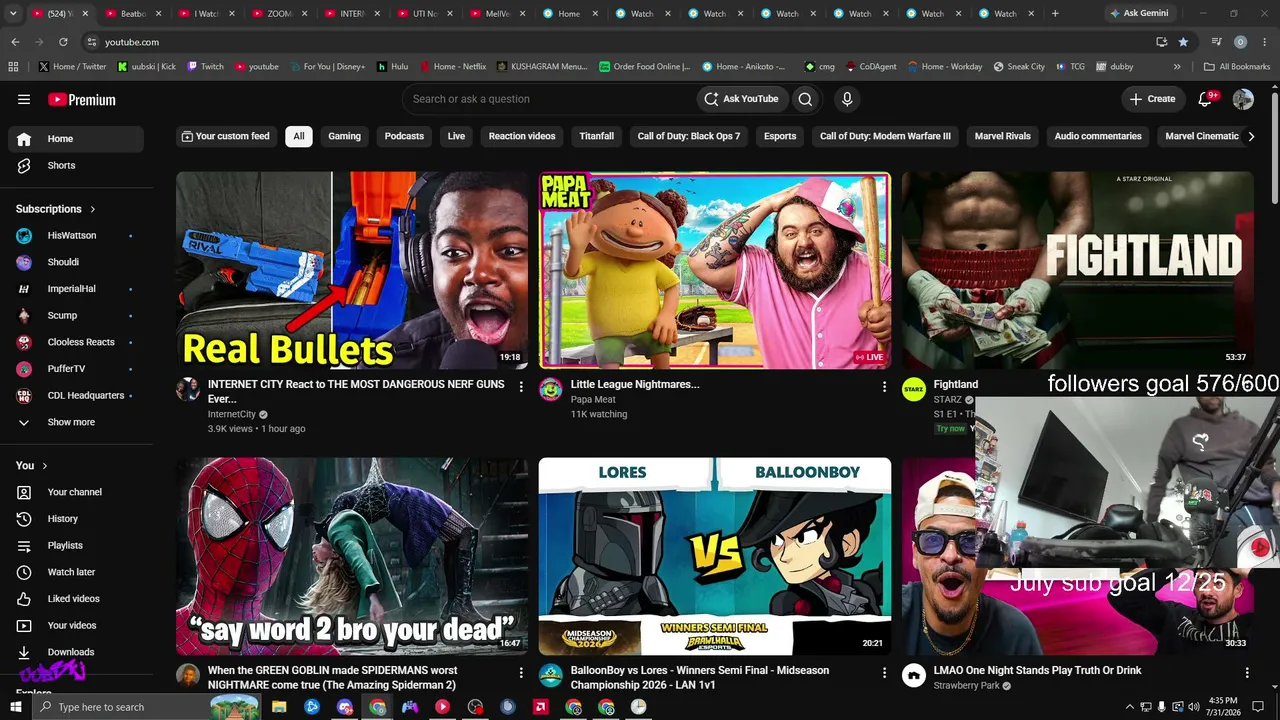Open the All Bookmarks folder

(1237, 67)
